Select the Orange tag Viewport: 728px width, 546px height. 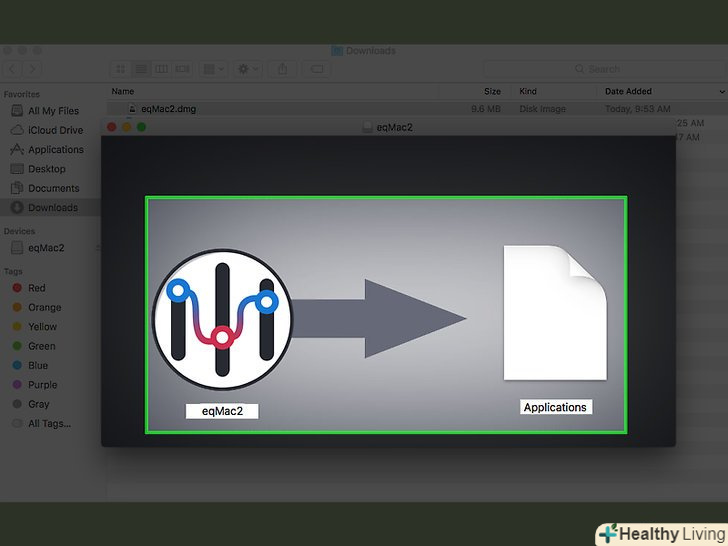coord(46,307)
